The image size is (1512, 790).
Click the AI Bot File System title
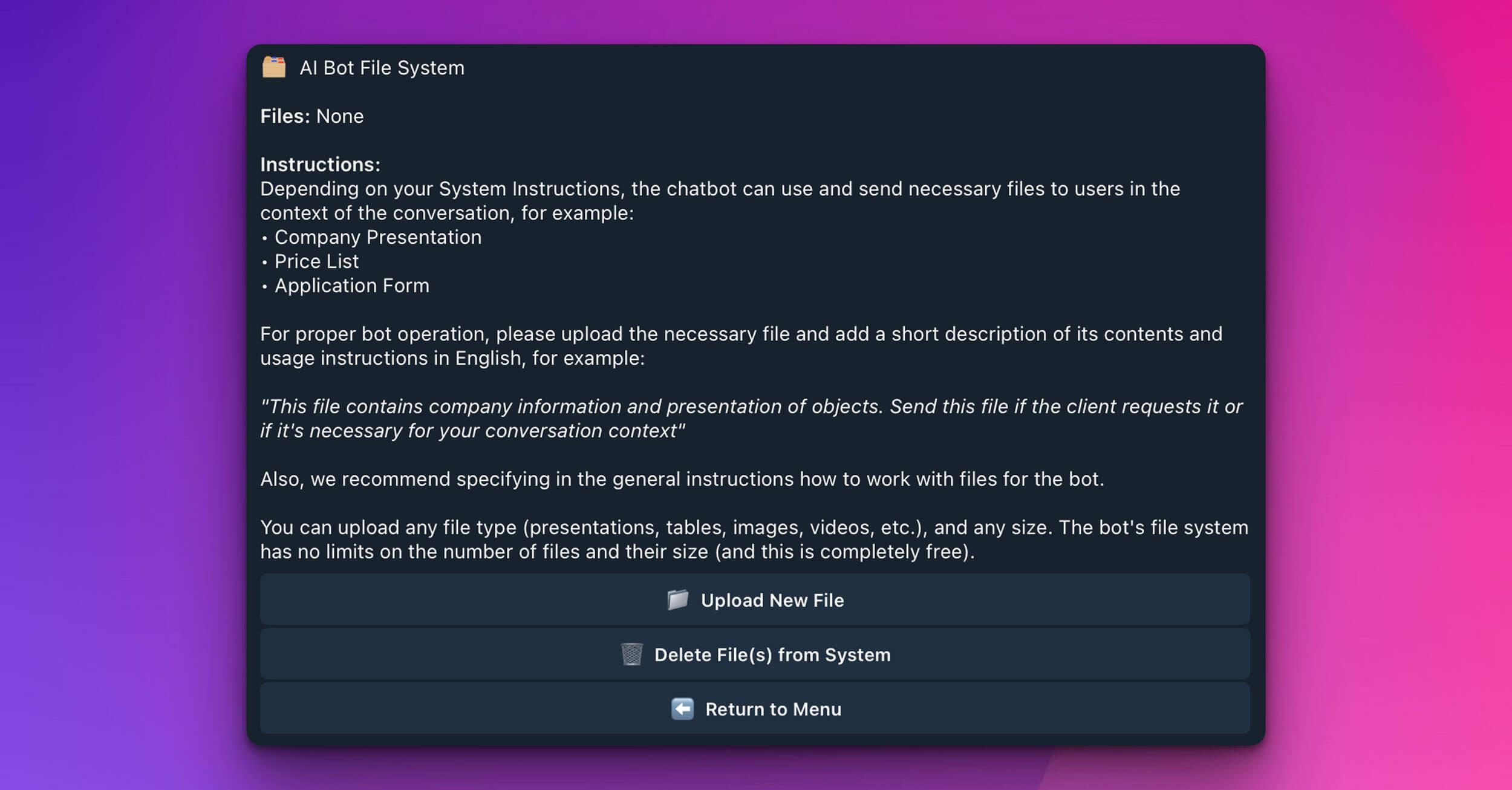pyautogui.click(x=382, y=68)
